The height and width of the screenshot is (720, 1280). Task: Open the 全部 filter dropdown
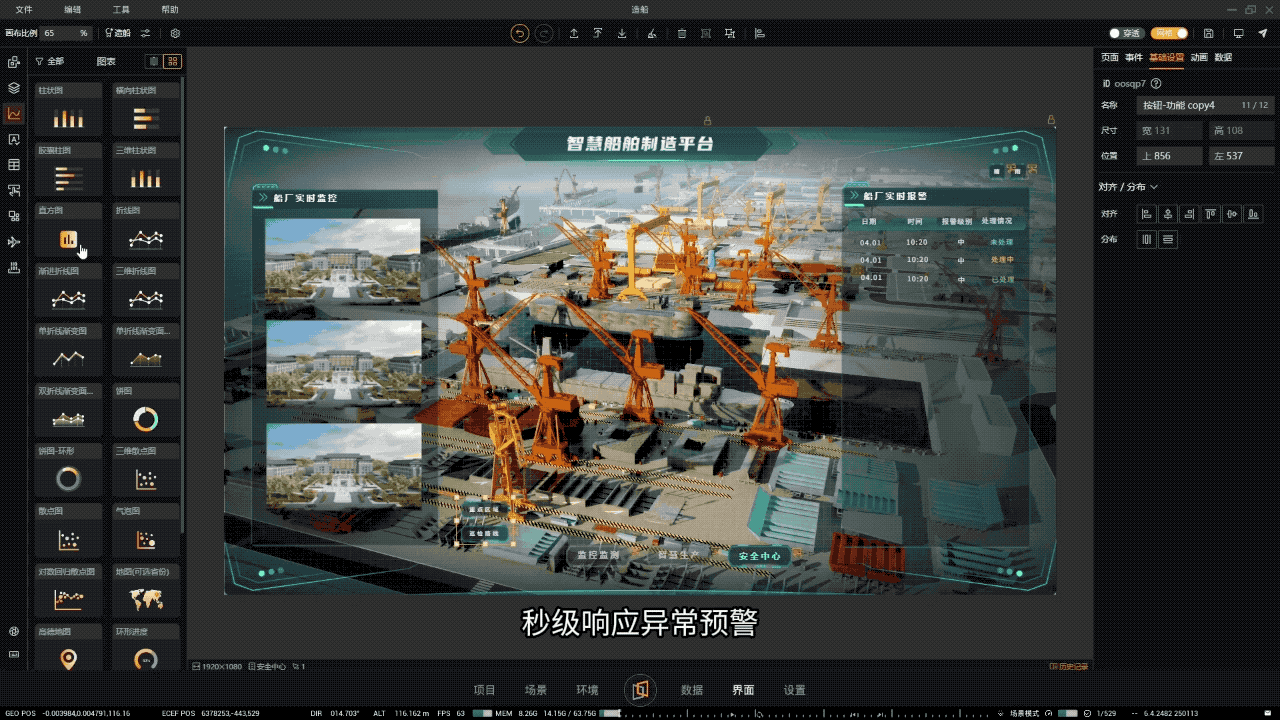pos(50,61)
